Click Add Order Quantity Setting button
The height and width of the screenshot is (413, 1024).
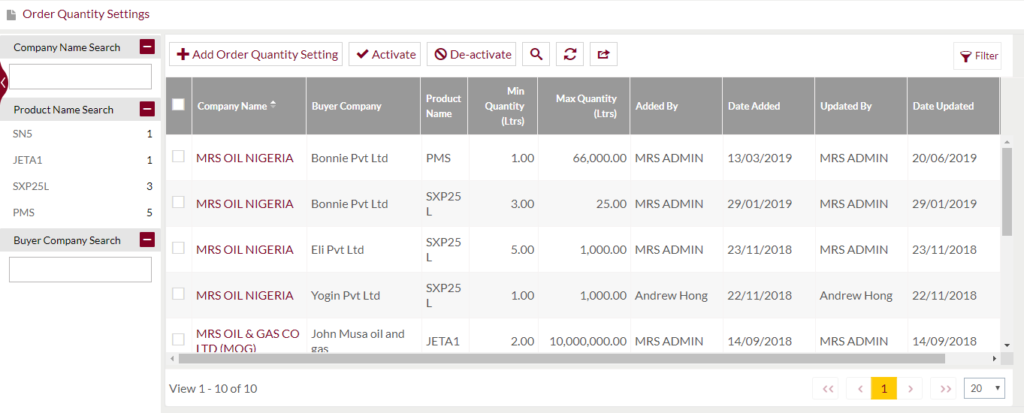pos(256,54)
